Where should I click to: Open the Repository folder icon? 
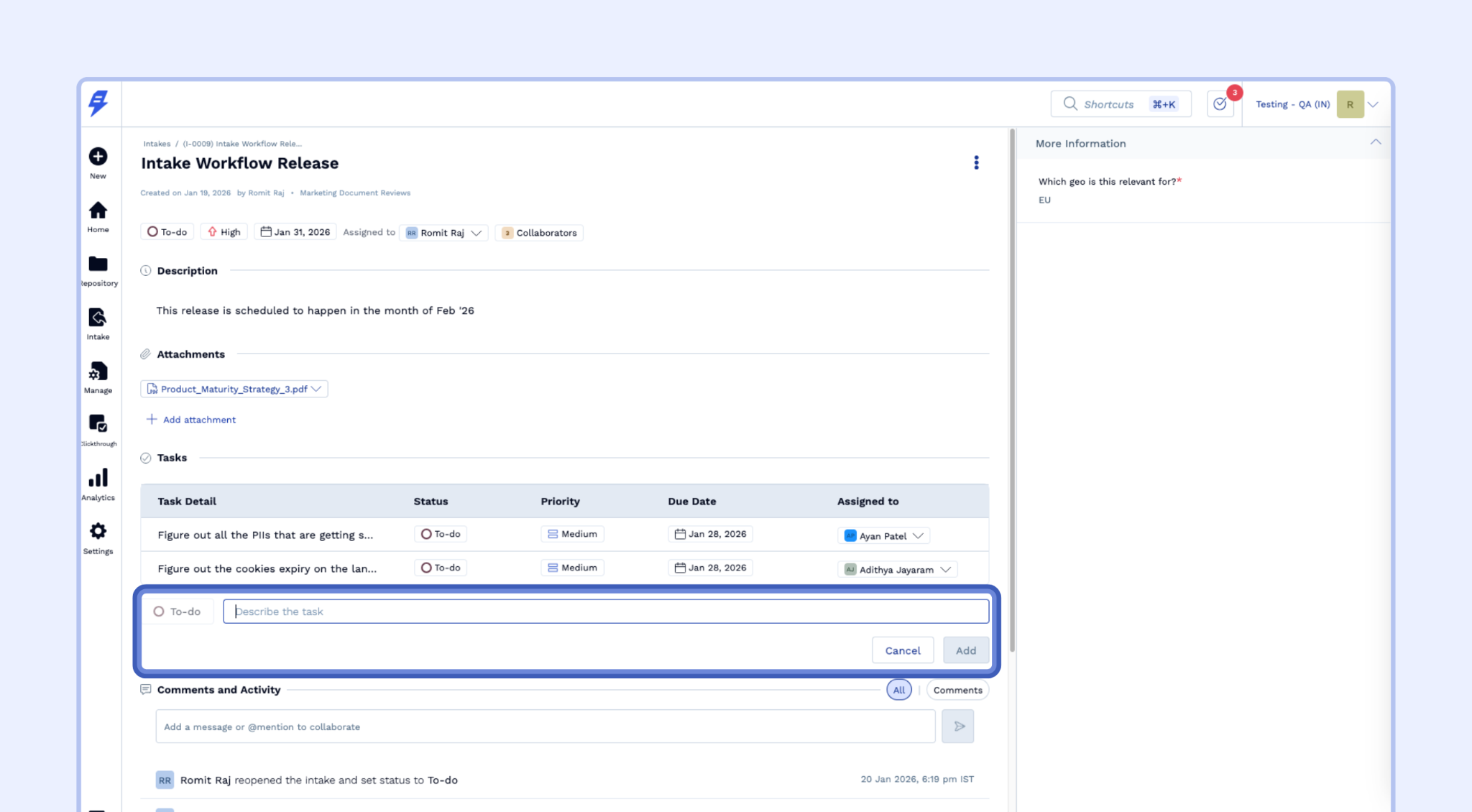click(x=98, y=264)
